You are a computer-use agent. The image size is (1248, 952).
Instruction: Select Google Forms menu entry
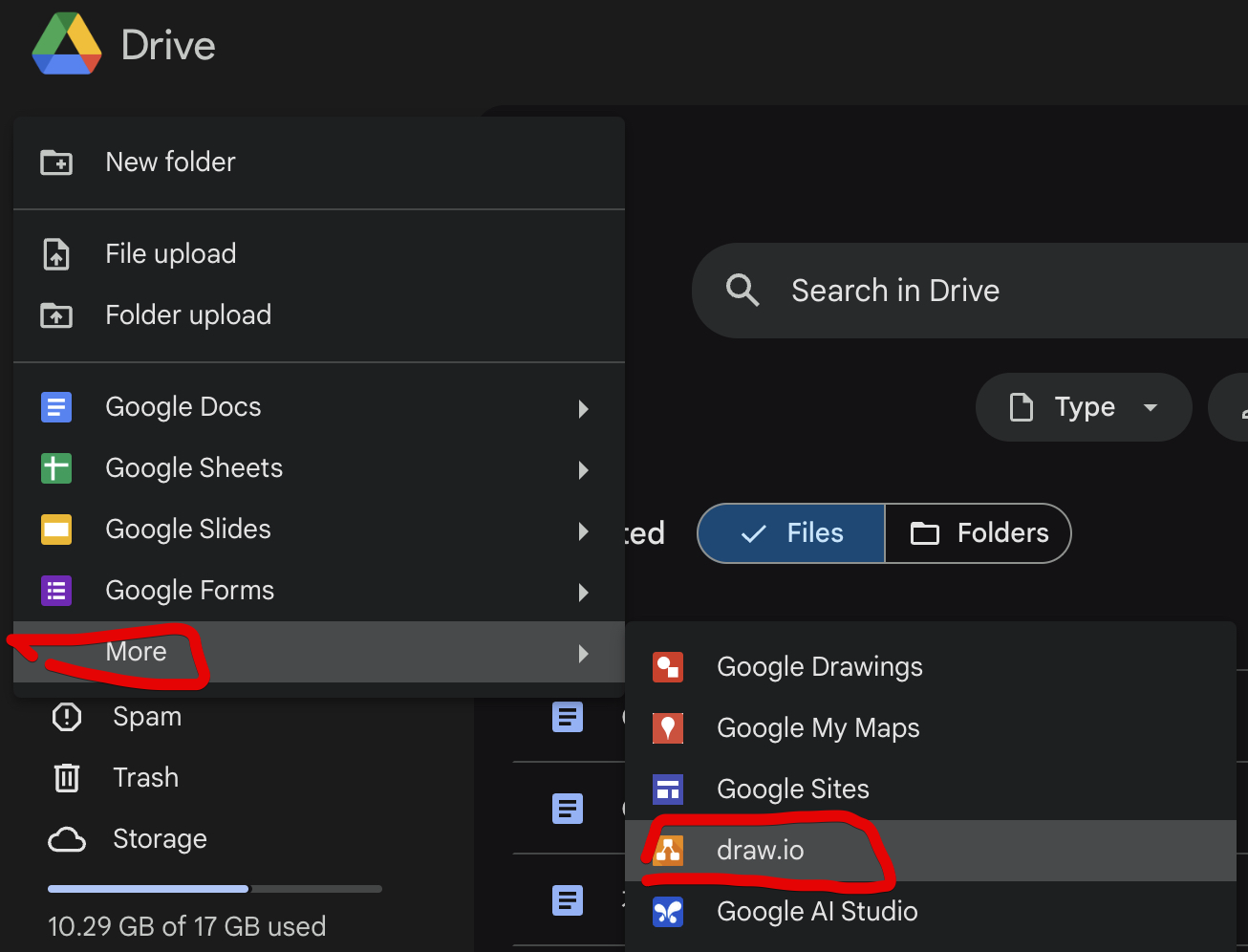(319, 591)
